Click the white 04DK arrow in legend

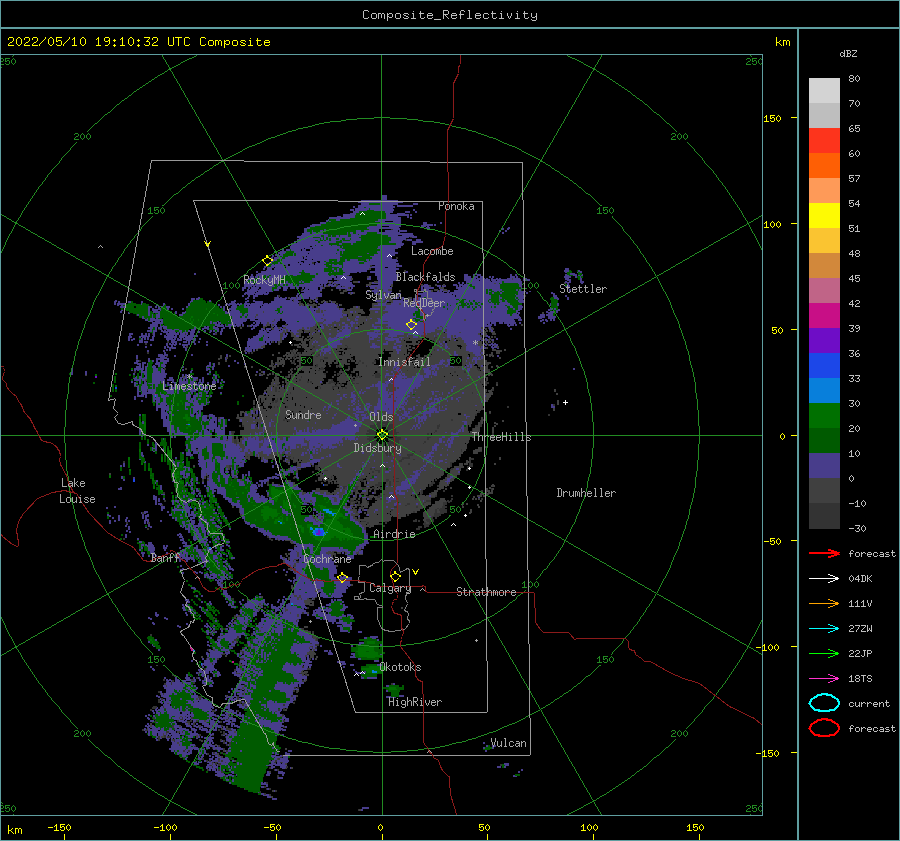(x=824, y=578)
